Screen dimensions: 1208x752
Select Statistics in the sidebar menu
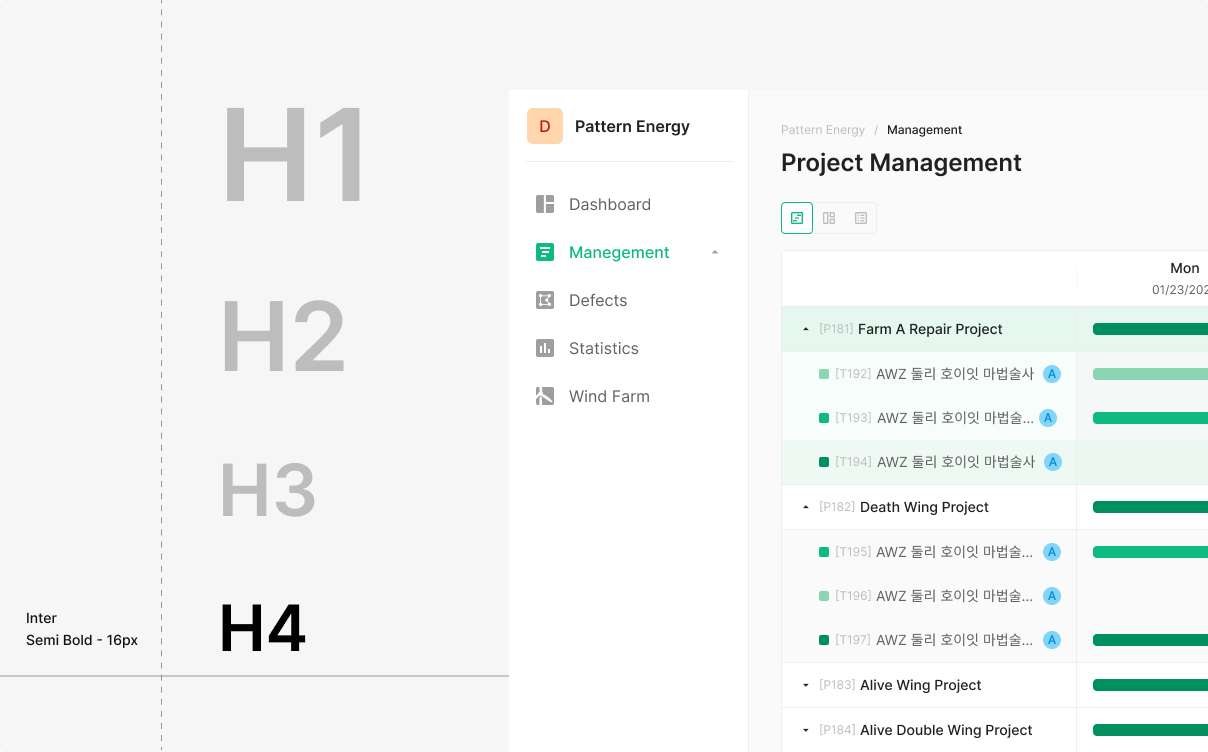point(603,348)
